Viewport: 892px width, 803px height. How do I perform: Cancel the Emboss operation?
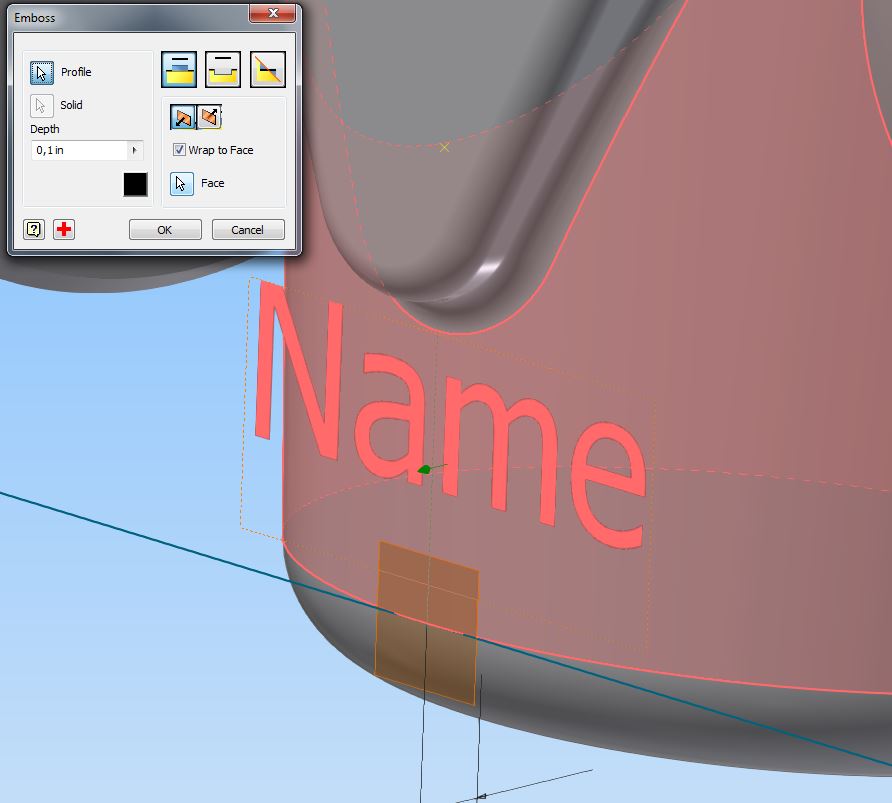(x=247, y=229)
